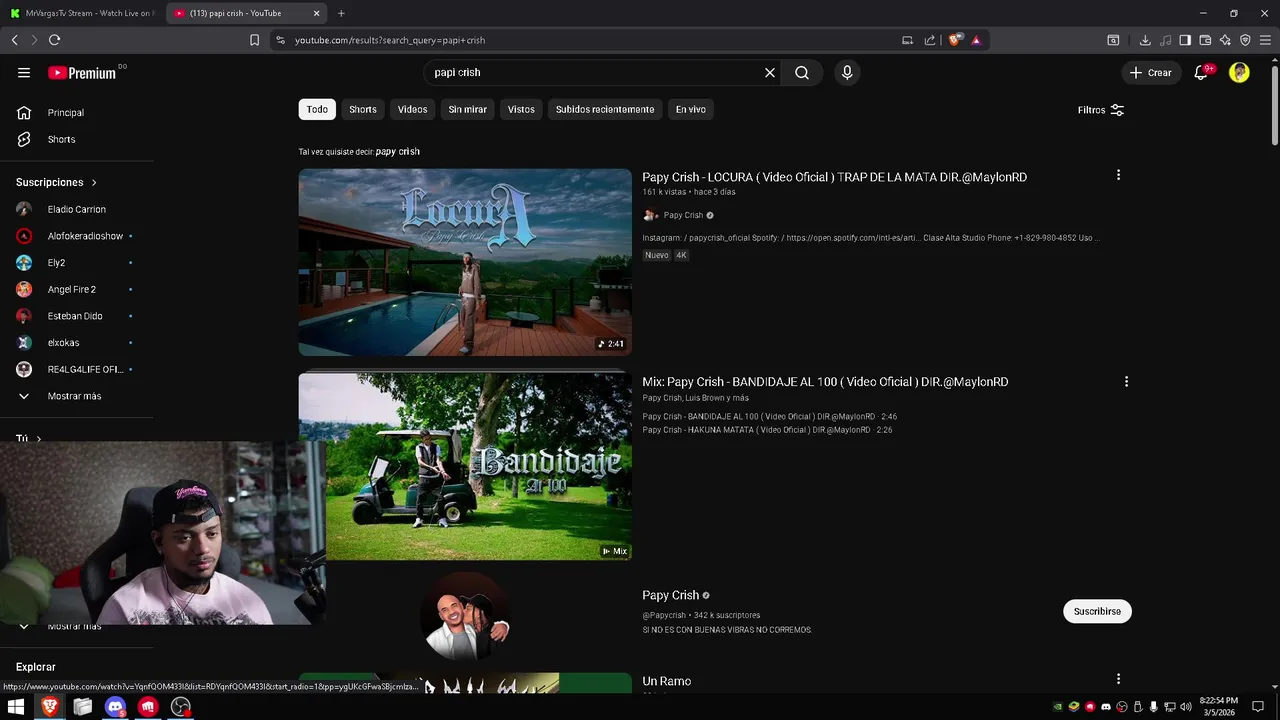This screenshot has height=720, width=1280.
Task: Open Discord from the taskbar
Action: tap(115, 707)
